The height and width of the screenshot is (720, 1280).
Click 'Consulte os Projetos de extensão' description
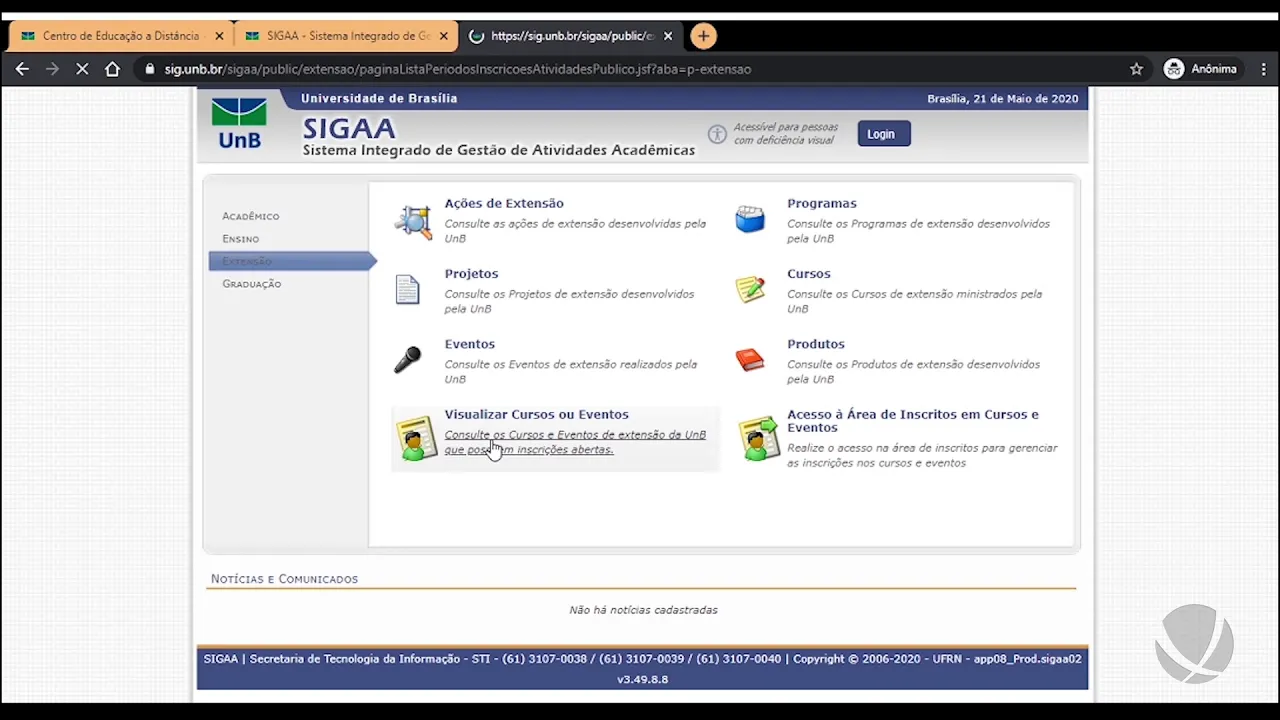tap(569, 301)
